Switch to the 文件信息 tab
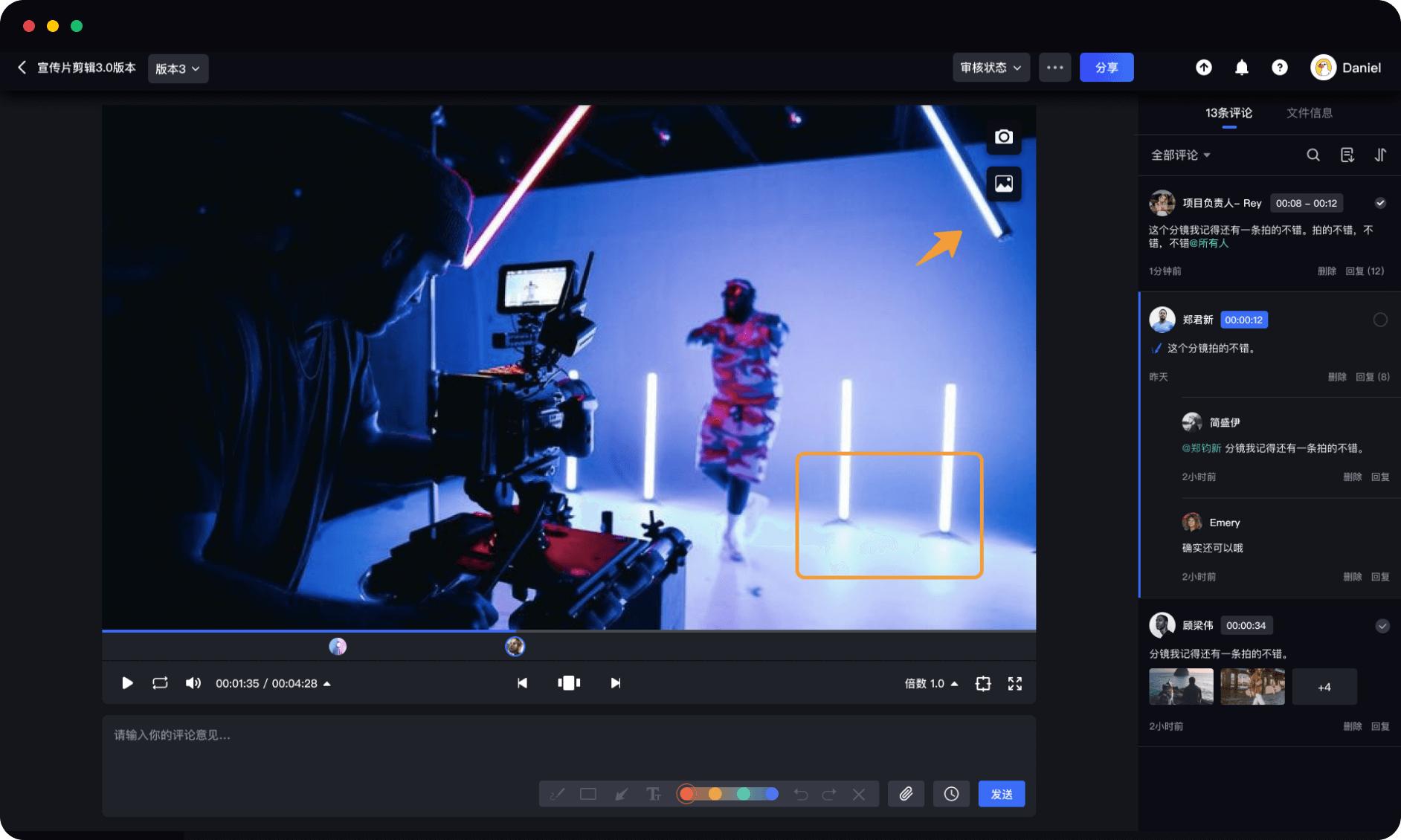Image resolution: width=1401 pixels, height=840 pixels. [1309, 113]
